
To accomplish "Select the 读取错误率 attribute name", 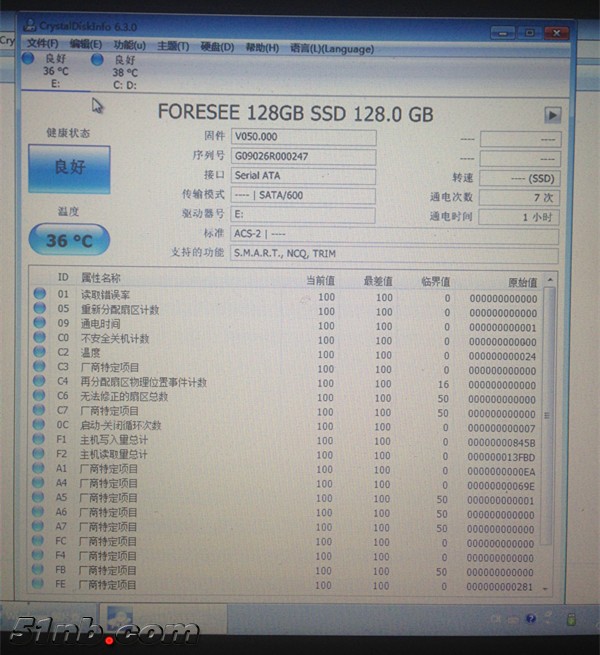I will coord(105,295).
